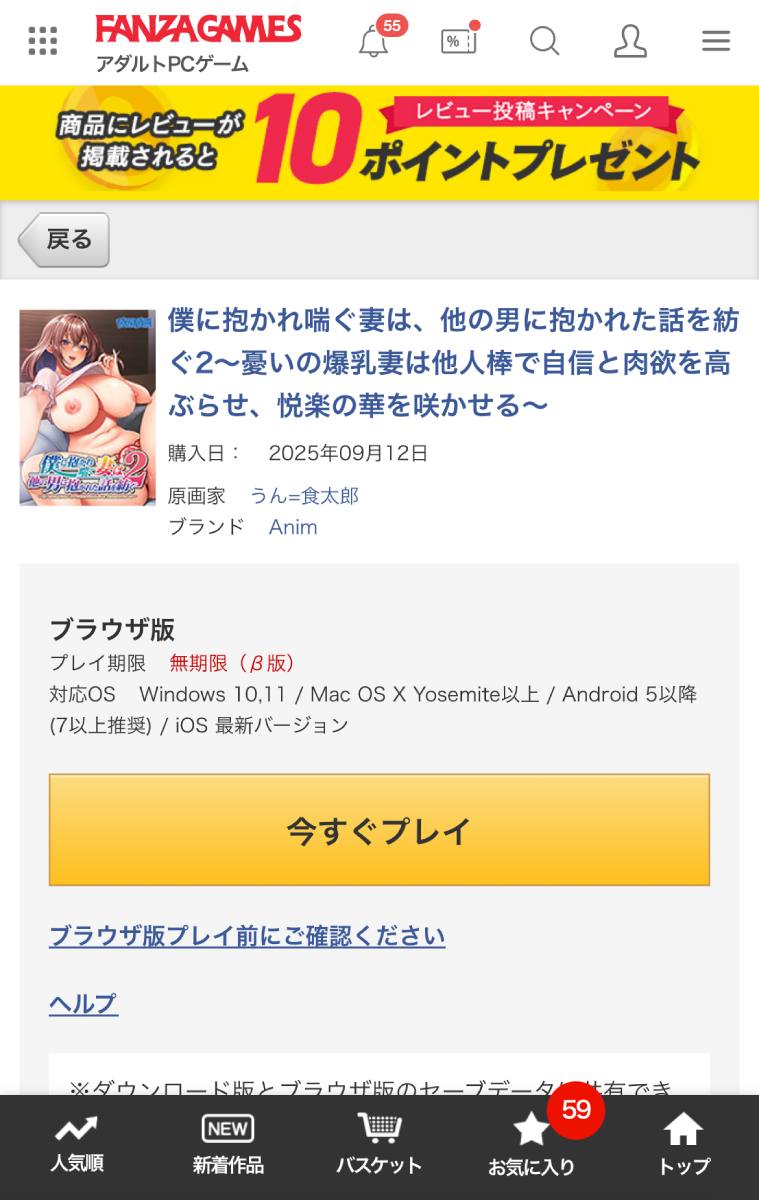
Task: Click the 今すぐプレイ play button
Action: [379, 830]
